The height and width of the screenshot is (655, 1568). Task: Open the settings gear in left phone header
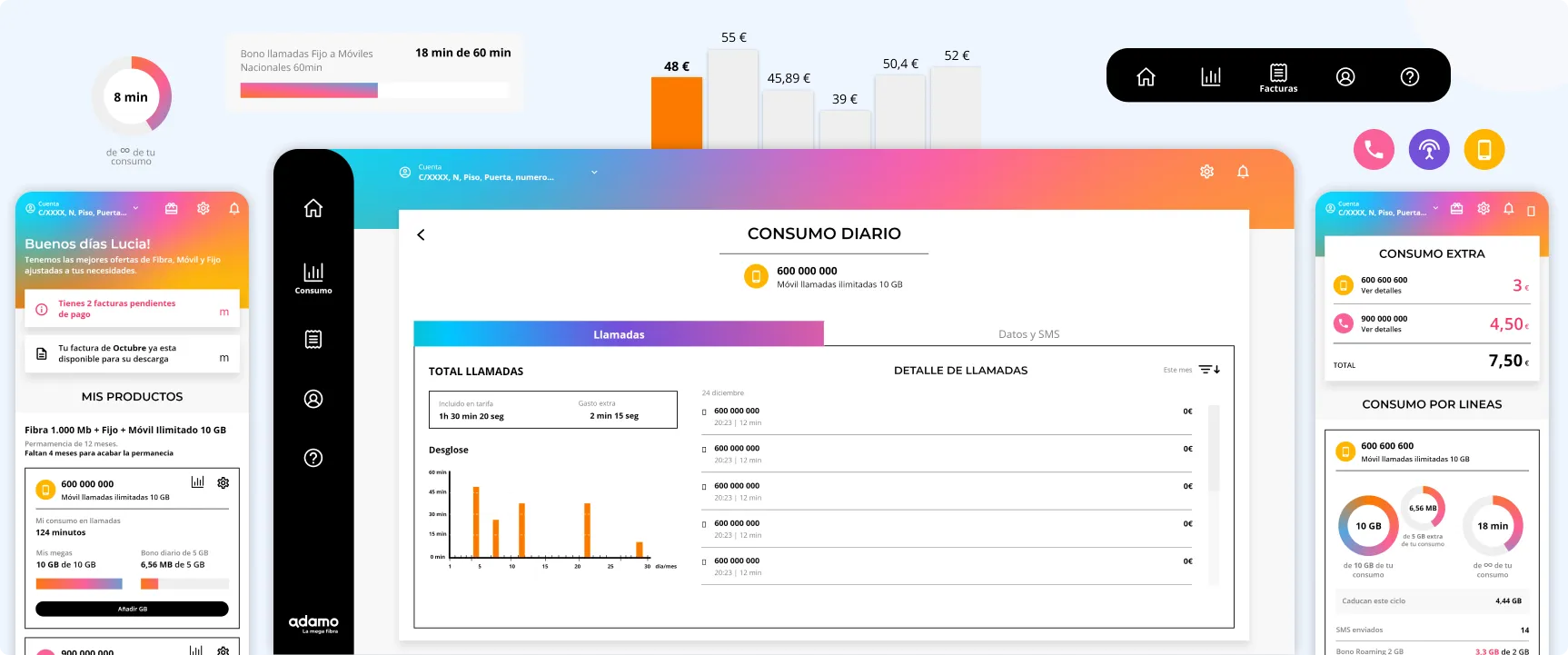[203, 208]
